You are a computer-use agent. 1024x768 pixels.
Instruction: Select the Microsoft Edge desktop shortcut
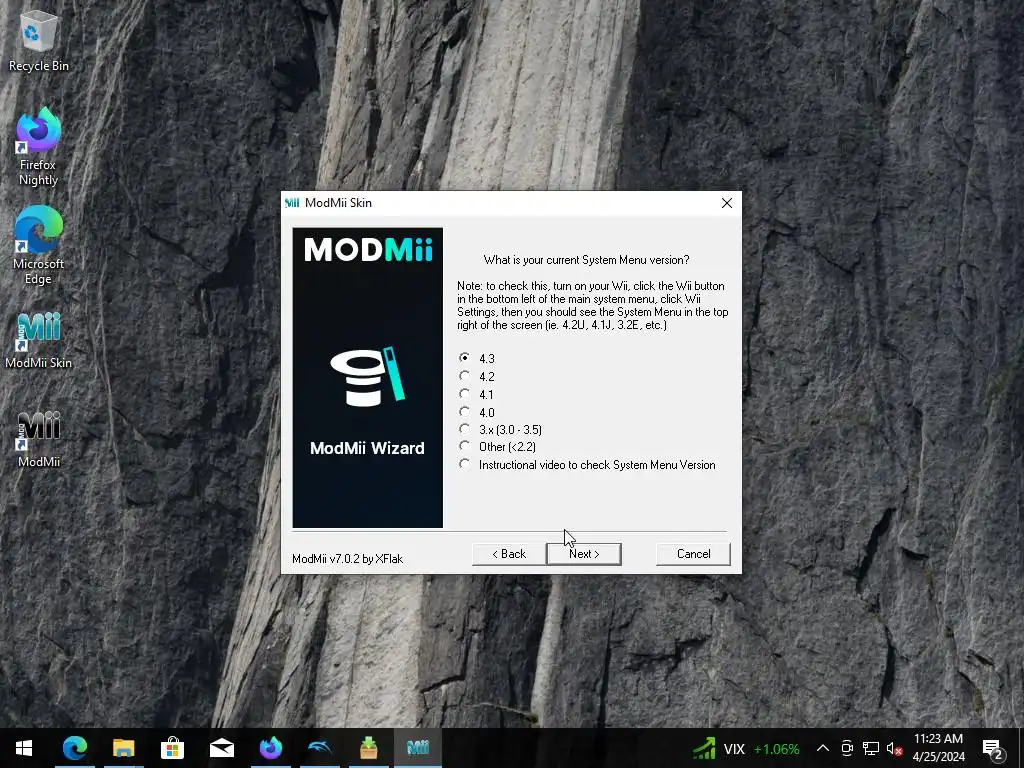point(38,246)
